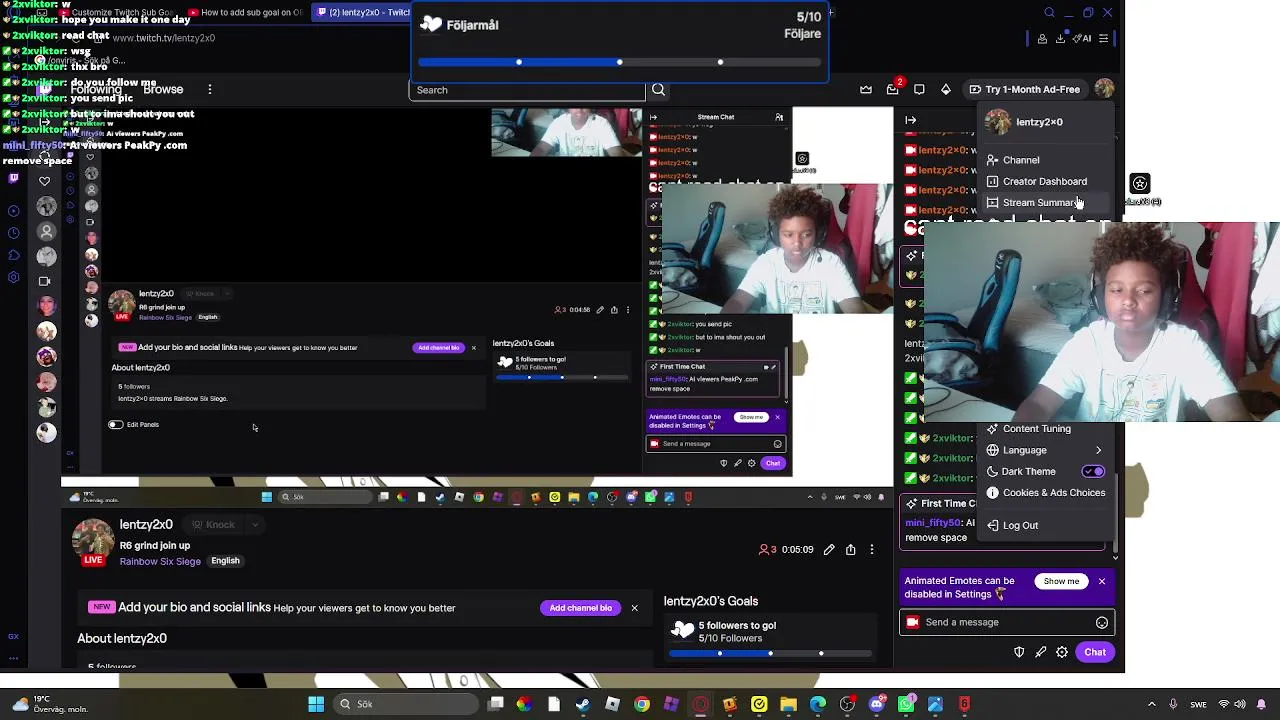Select the '(2) lentzy2x0 - Twitch' browser tab
Image resolution: width=1280 pixels, height=720 pixels.
point(362,12)
